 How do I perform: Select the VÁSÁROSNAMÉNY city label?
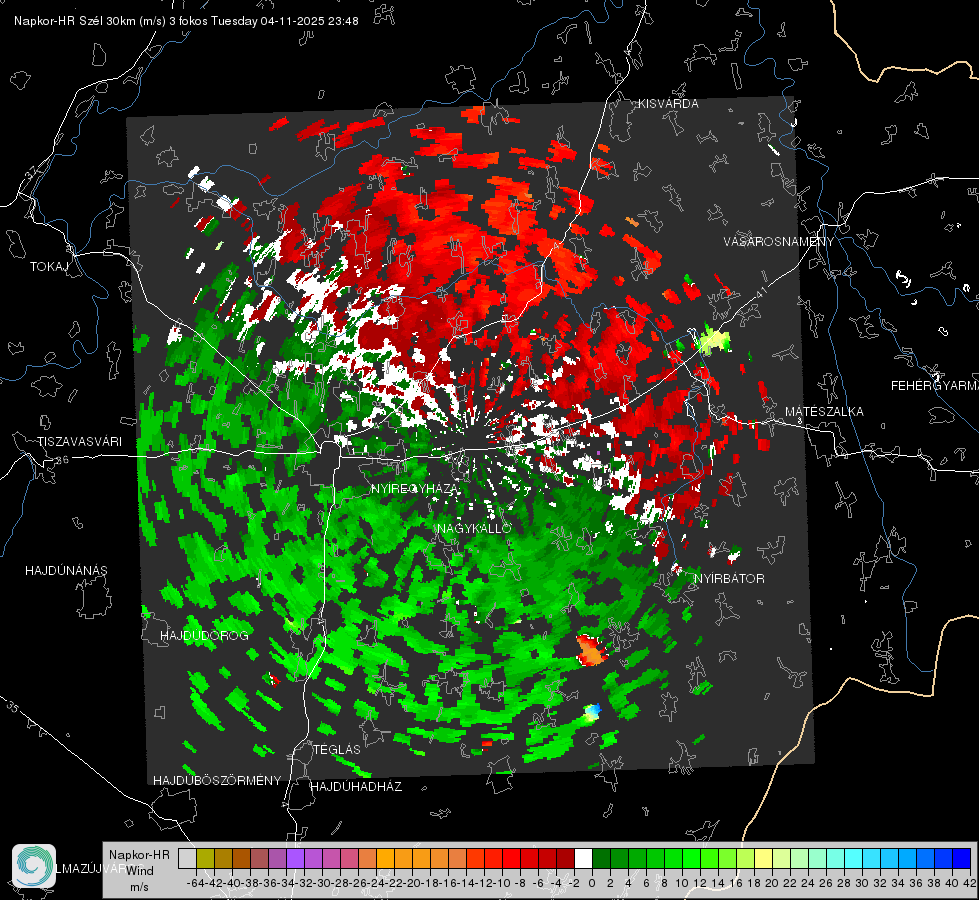coord(779,242)
